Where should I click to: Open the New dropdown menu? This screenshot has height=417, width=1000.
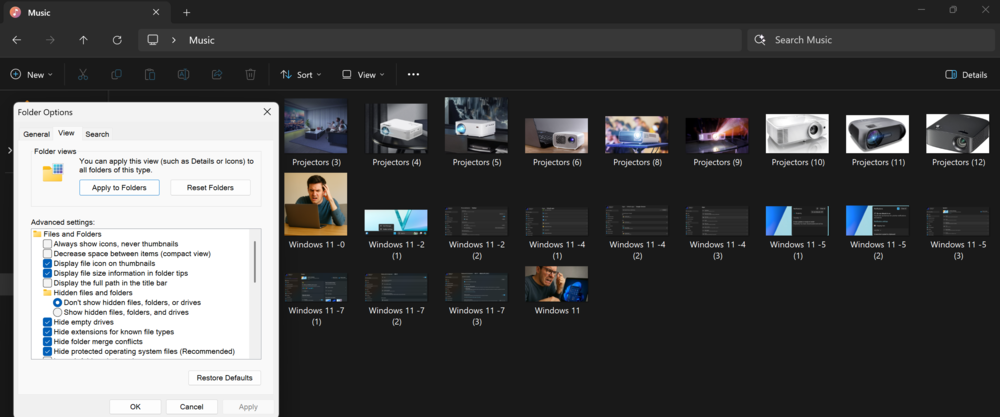[31, 75]
